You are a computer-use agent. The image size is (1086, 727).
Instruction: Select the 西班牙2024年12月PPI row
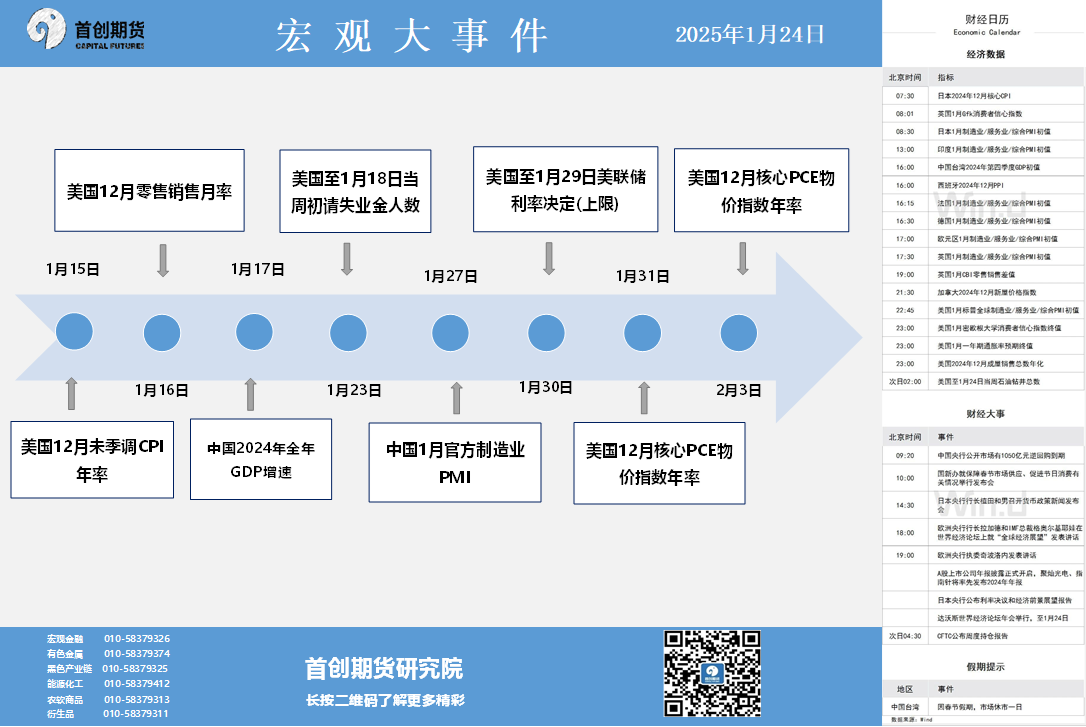(983, 186)
